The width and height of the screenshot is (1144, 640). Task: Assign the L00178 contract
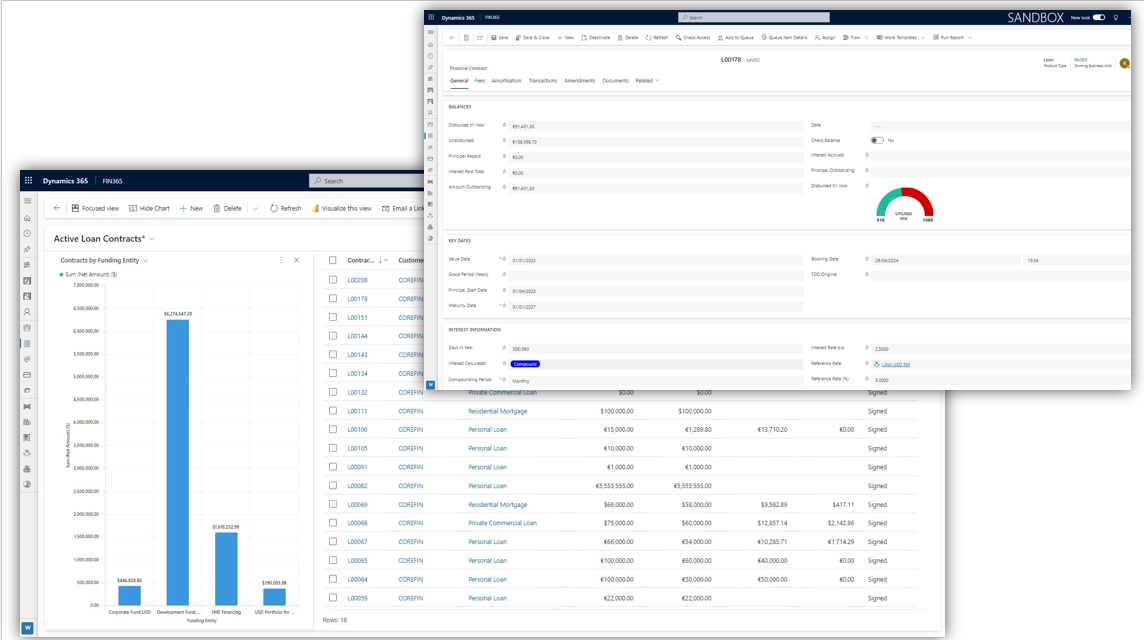(x=825, y=37)
